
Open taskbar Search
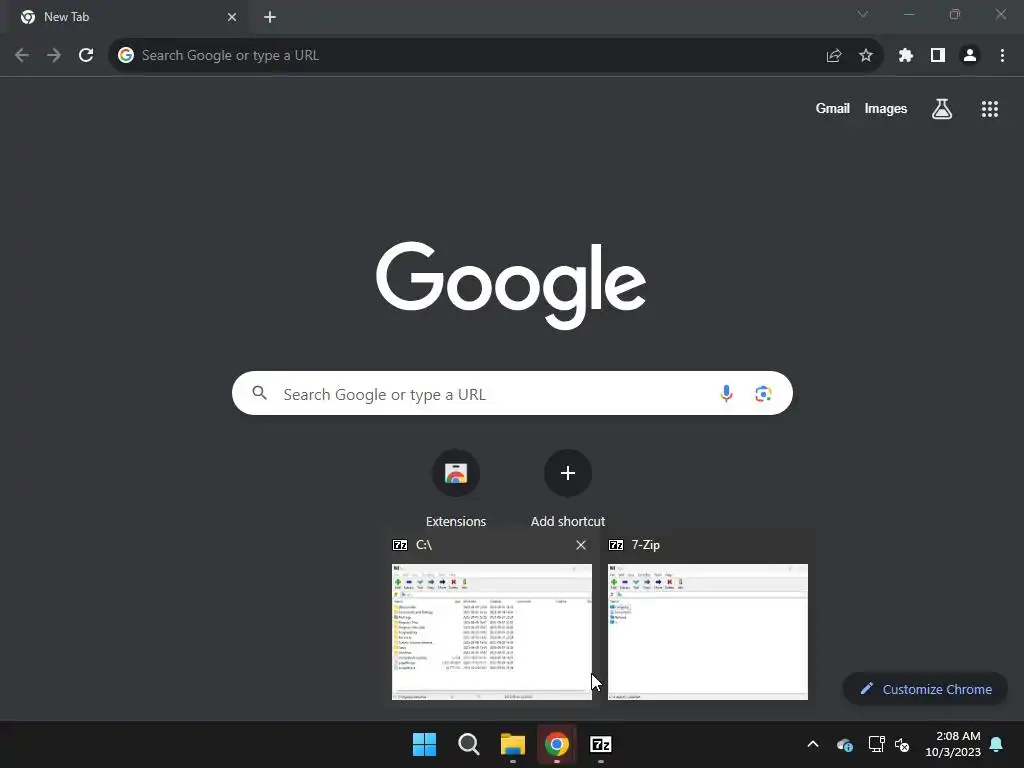(469, 744)
